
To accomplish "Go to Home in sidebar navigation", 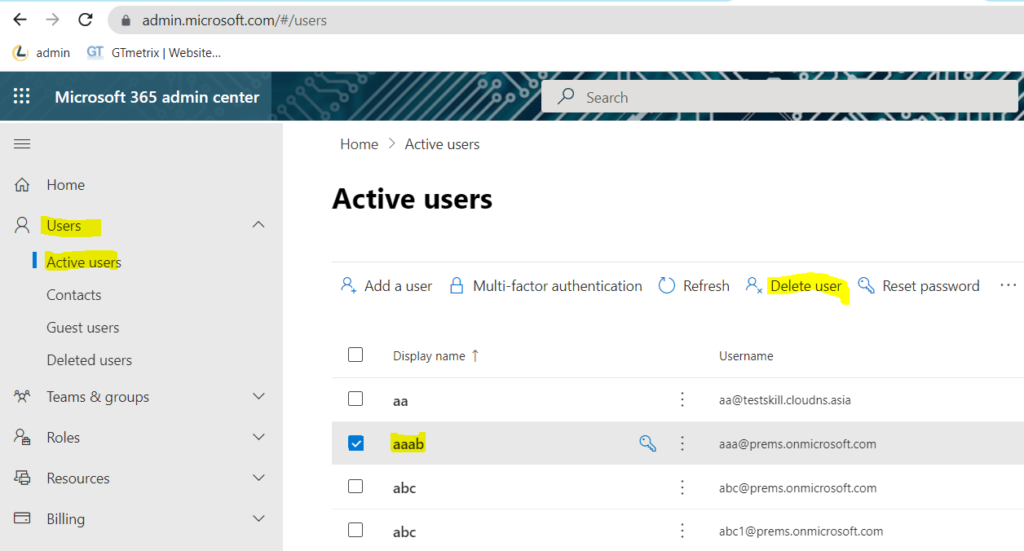I will point(65,185).
